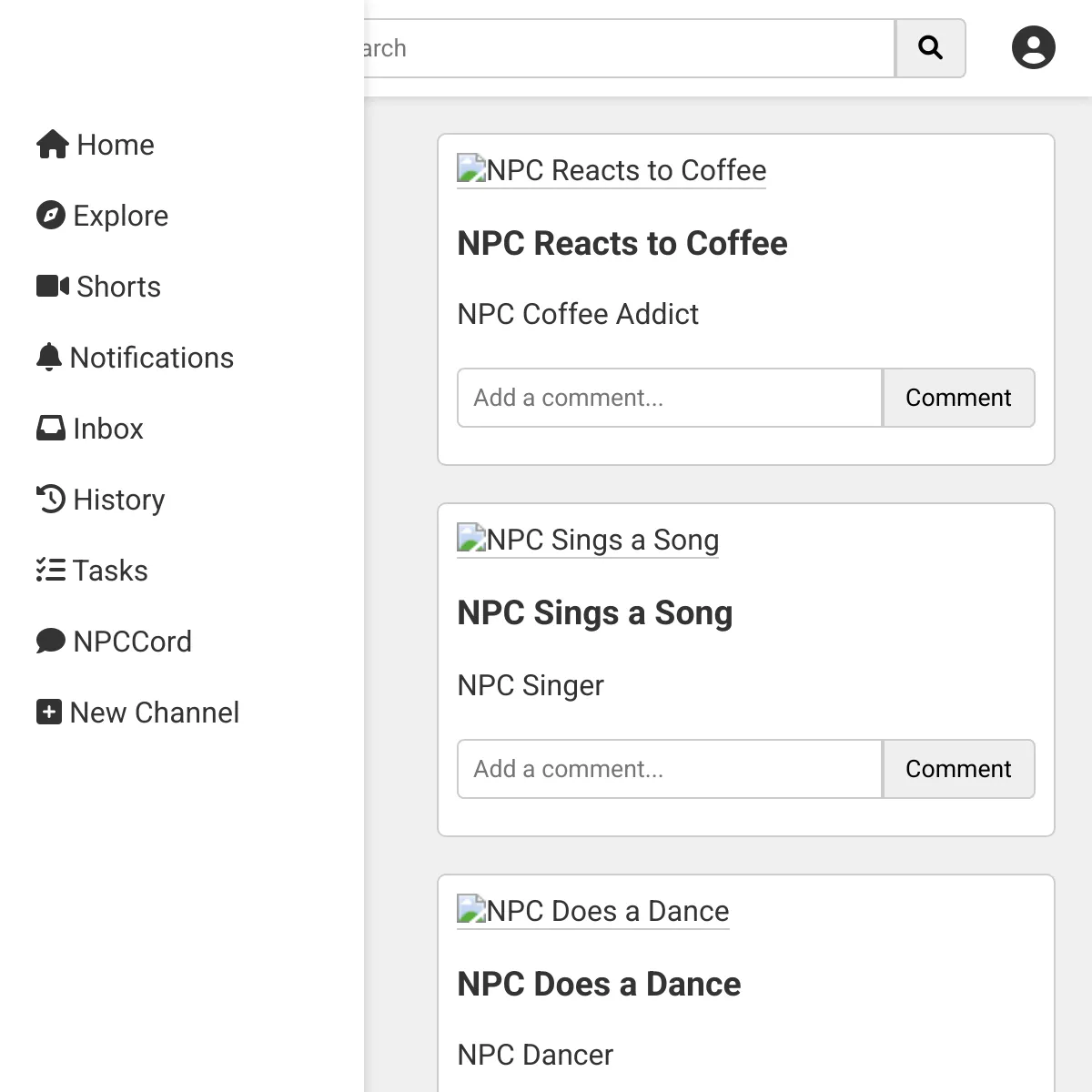Image resolution: width=1092 pixels, height=1092 pixels.
Task: Open NPC Reacts to Coffee thumbnail
Action: click(612, 170)
